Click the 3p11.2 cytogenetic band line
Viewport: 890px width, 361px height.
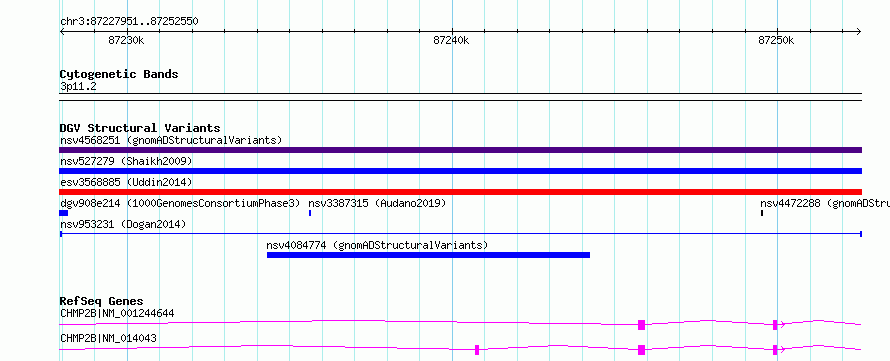point(460,97)
